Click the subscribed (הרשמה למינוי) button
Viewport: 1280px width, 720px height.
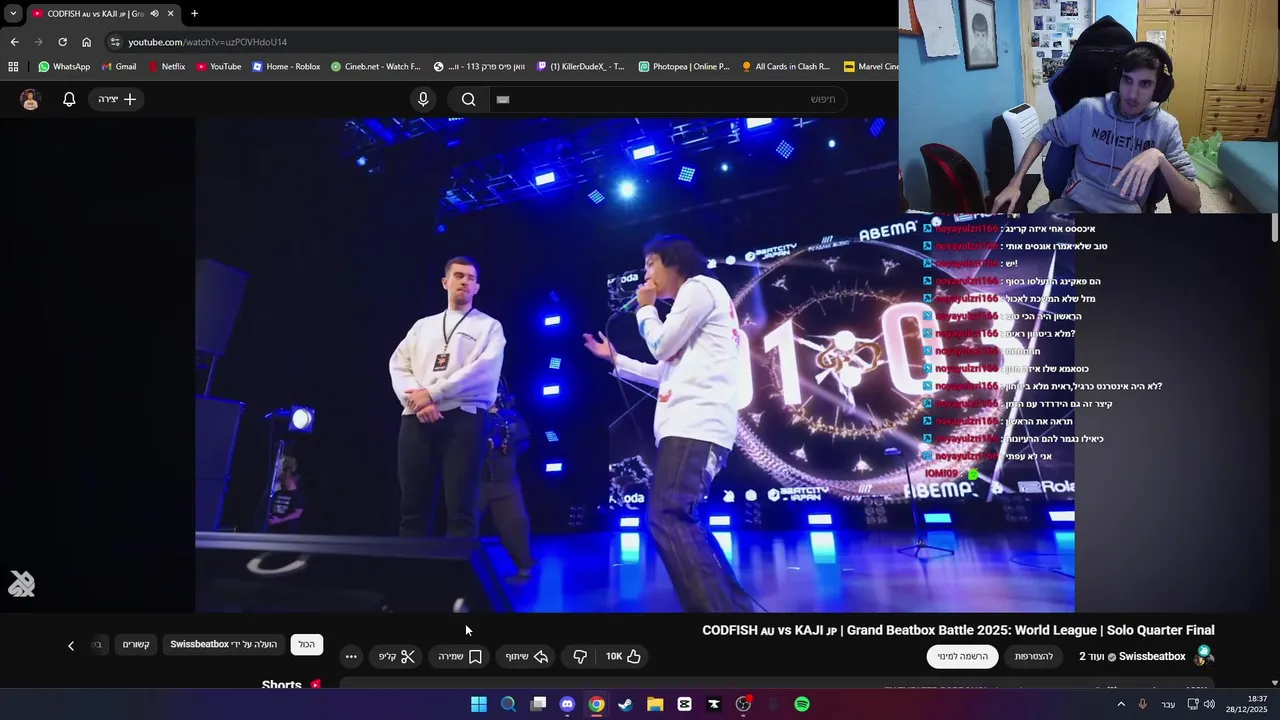click(x=963, y=657)
